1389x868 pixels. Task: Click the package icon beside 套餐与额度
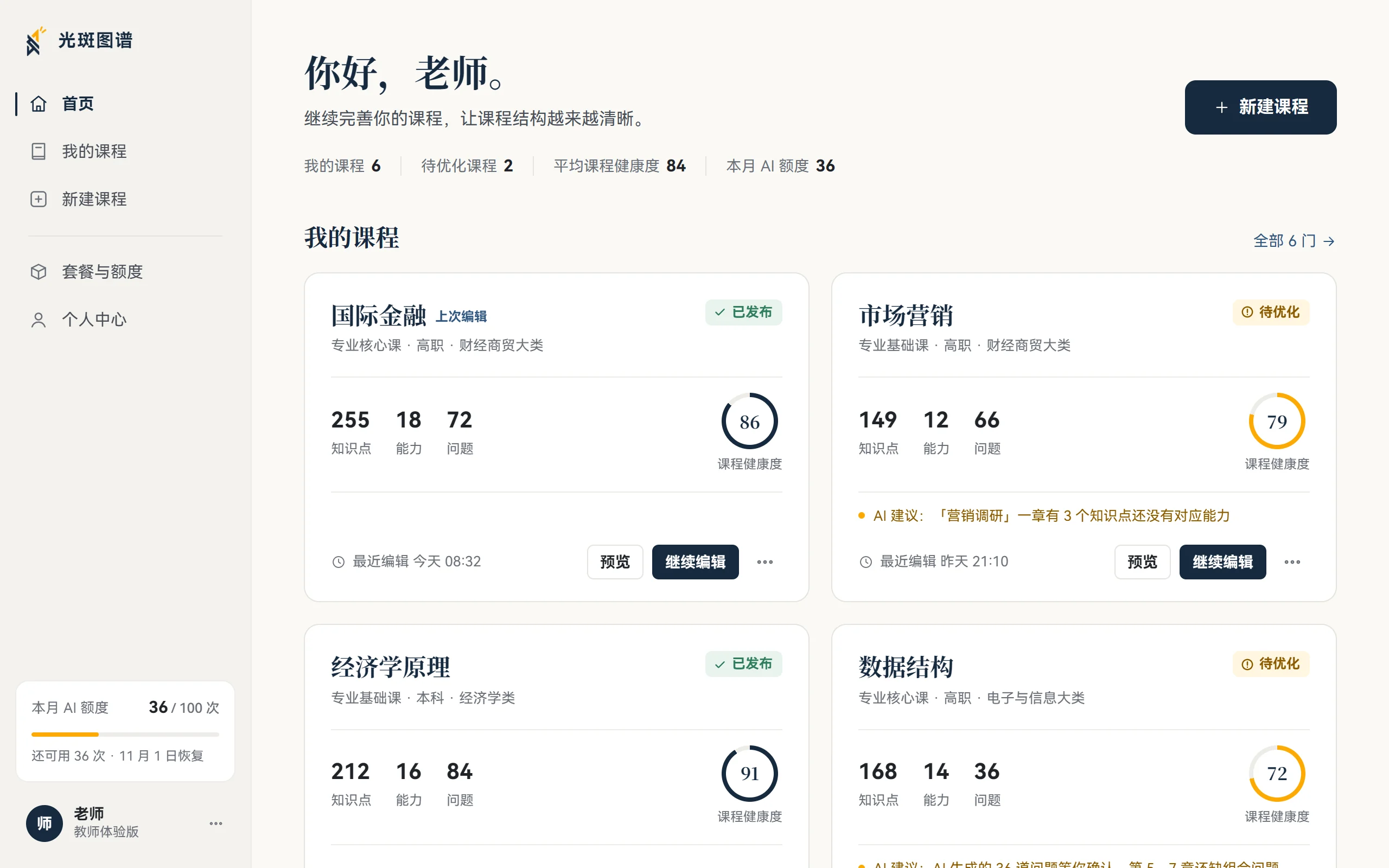point(39,272)
